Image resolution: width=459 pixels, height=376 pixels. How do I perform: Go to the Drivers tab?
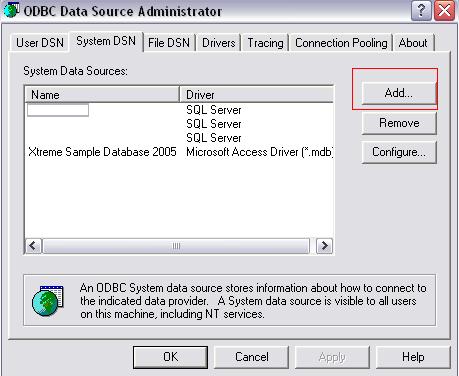[x=219, y=43]
